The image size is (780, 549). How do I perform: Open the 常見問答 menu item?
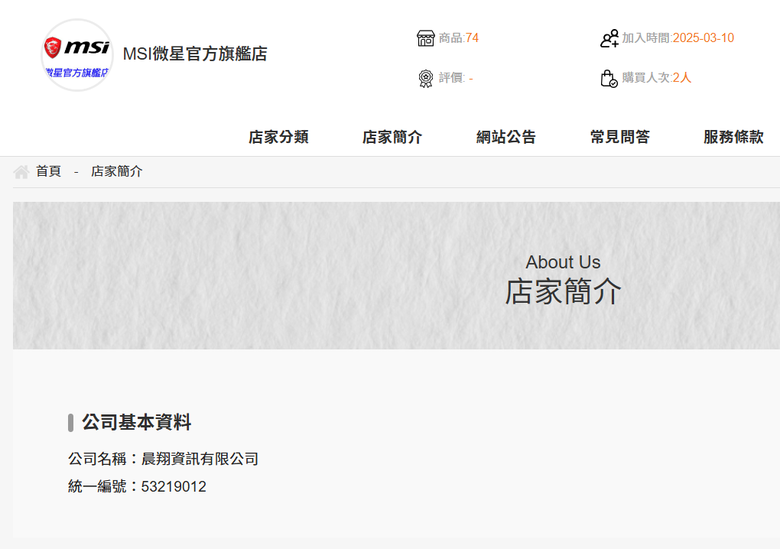620,137
